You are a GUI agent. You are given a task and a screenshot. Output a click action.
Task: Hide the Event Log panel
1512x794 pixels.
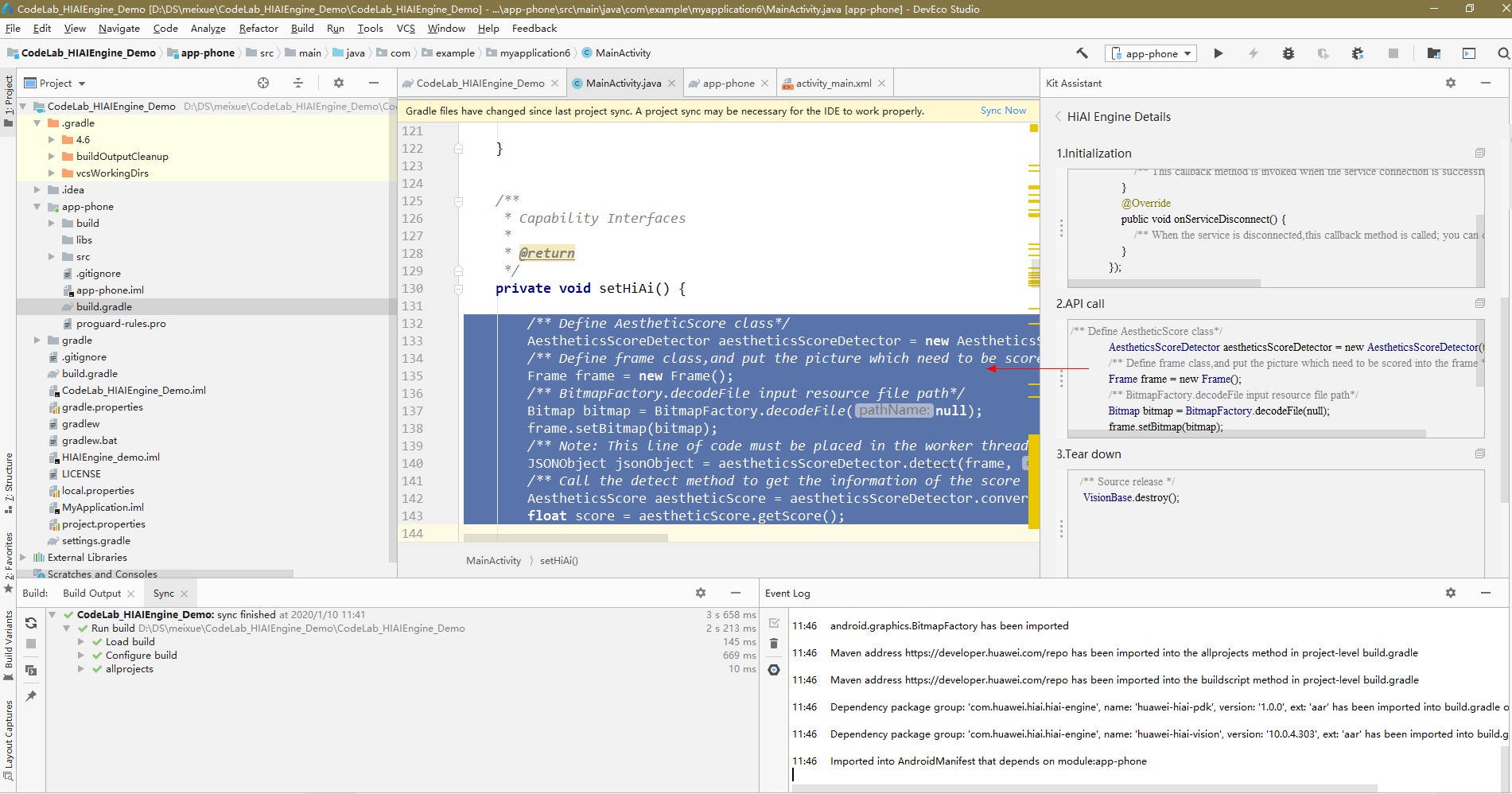pos(1485,593)
